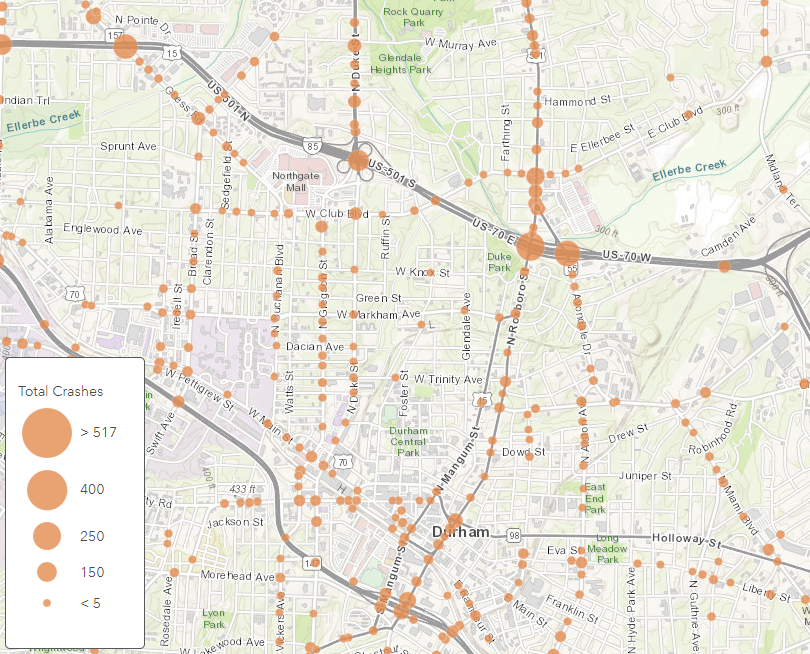
Task: Select the W Pettigrew St label
Action: click(199, 389)
